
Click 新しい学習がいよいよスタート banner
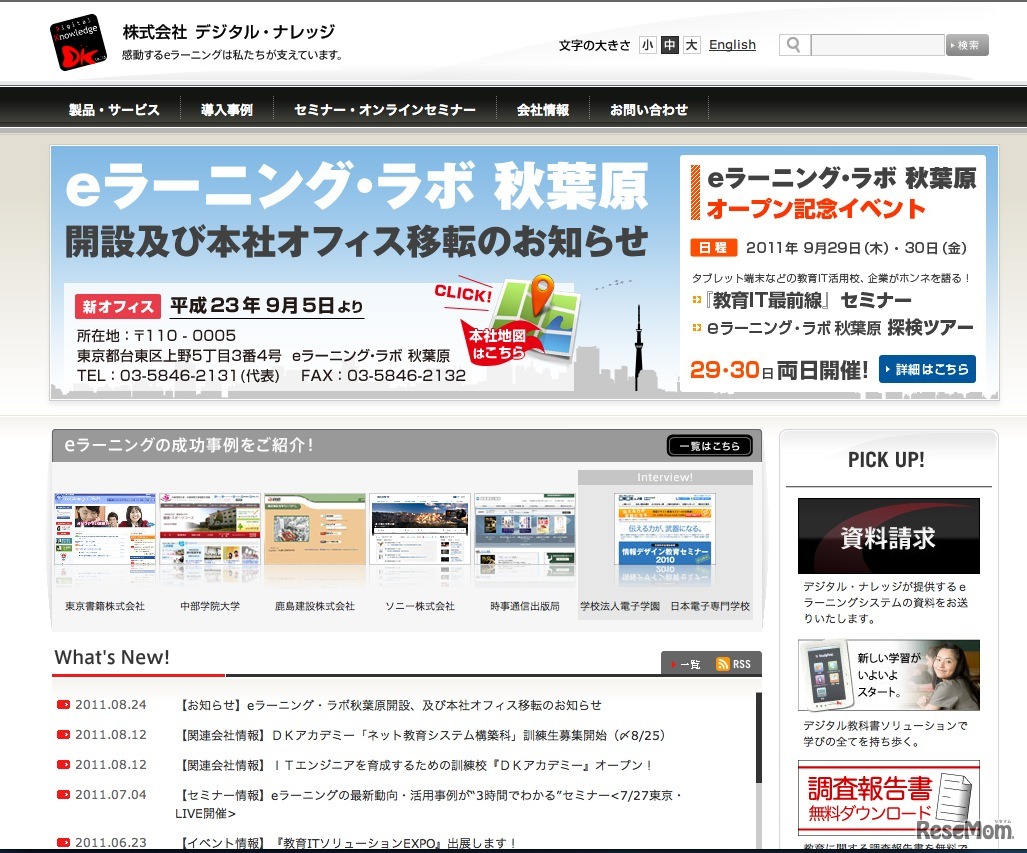pos(889,675)
